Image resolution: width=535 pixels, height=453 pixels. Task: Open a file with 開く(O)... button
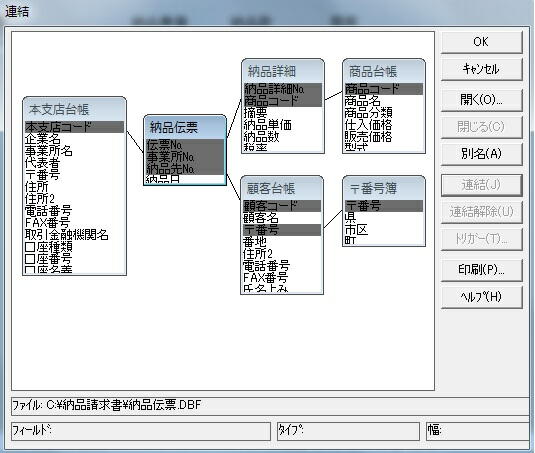click(481, 100)
